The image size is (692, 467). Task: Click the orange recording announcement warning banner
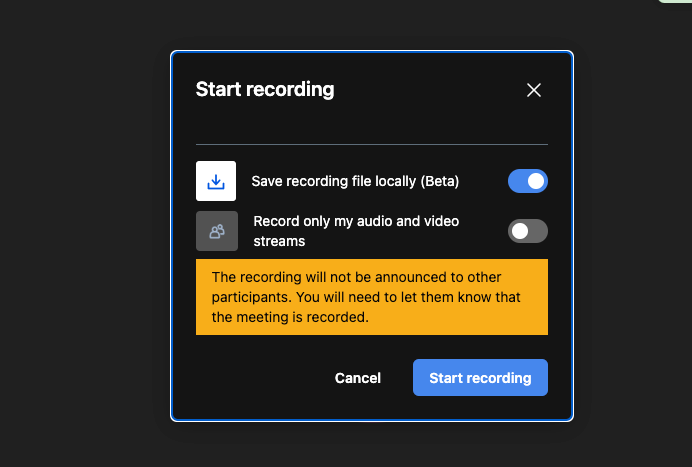[x=371, y=297]
